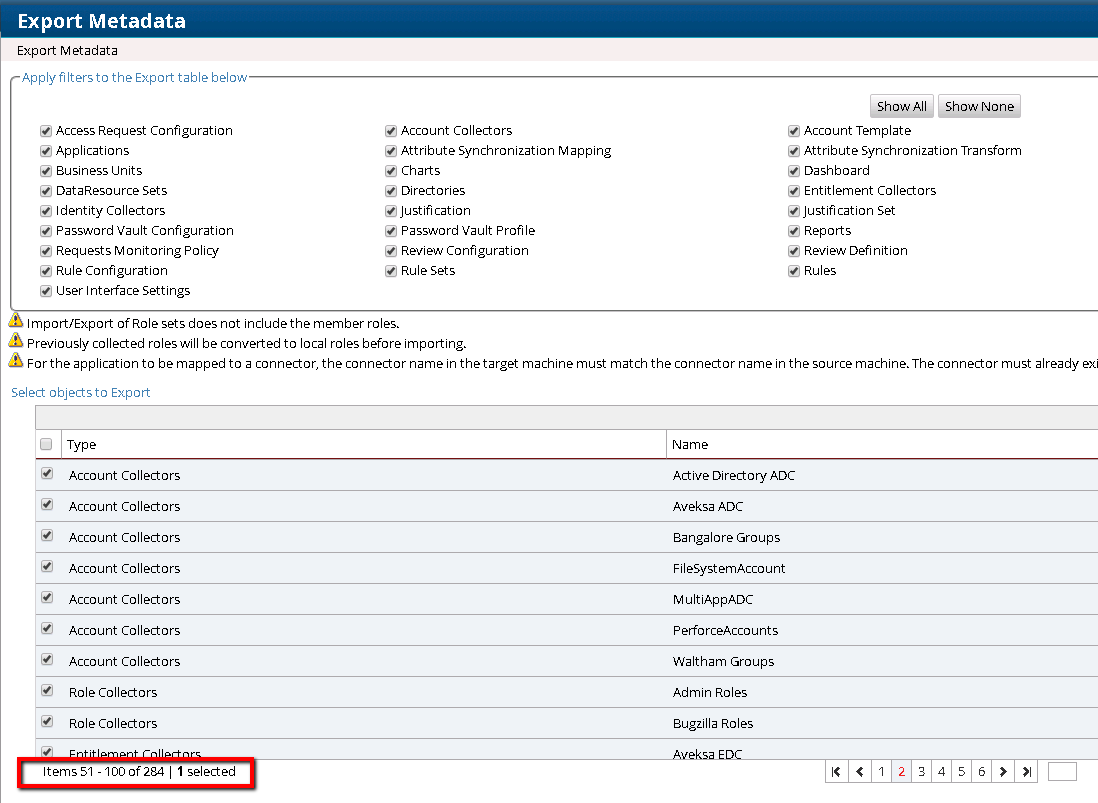This screenshot has width=1098, height=803.
Task: Sort table by Name column header
Action: click(x=690, y=445)
